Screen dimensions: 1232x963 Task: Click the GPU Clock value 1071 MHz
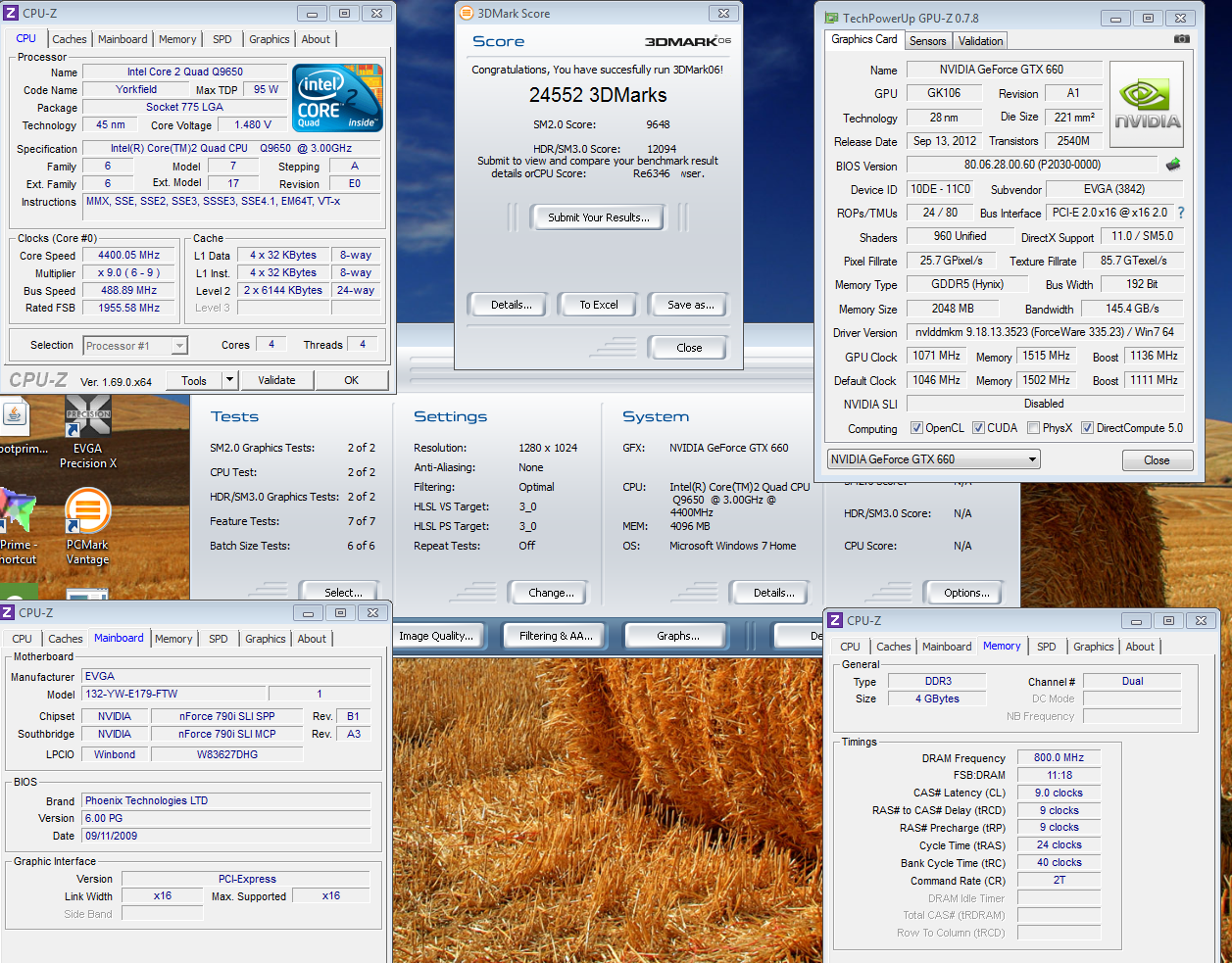click(x=937, y=356)
